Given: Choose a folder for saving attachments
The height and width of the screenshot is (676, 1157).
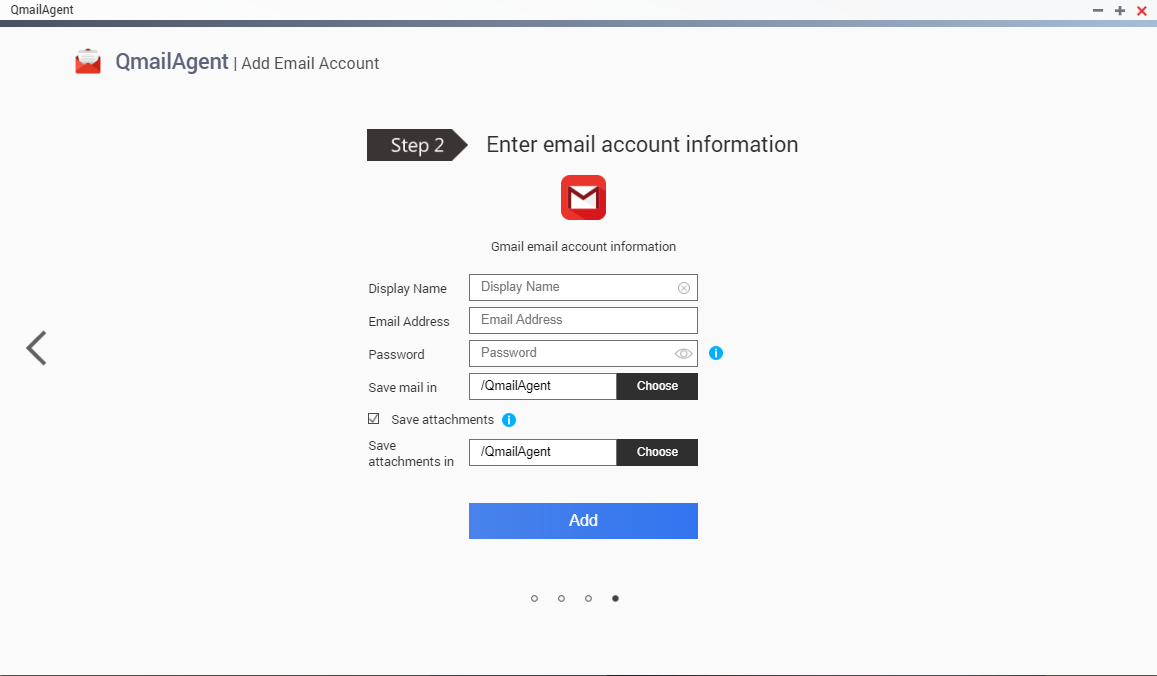Looking at the screenshot, I should coord(657,452).
